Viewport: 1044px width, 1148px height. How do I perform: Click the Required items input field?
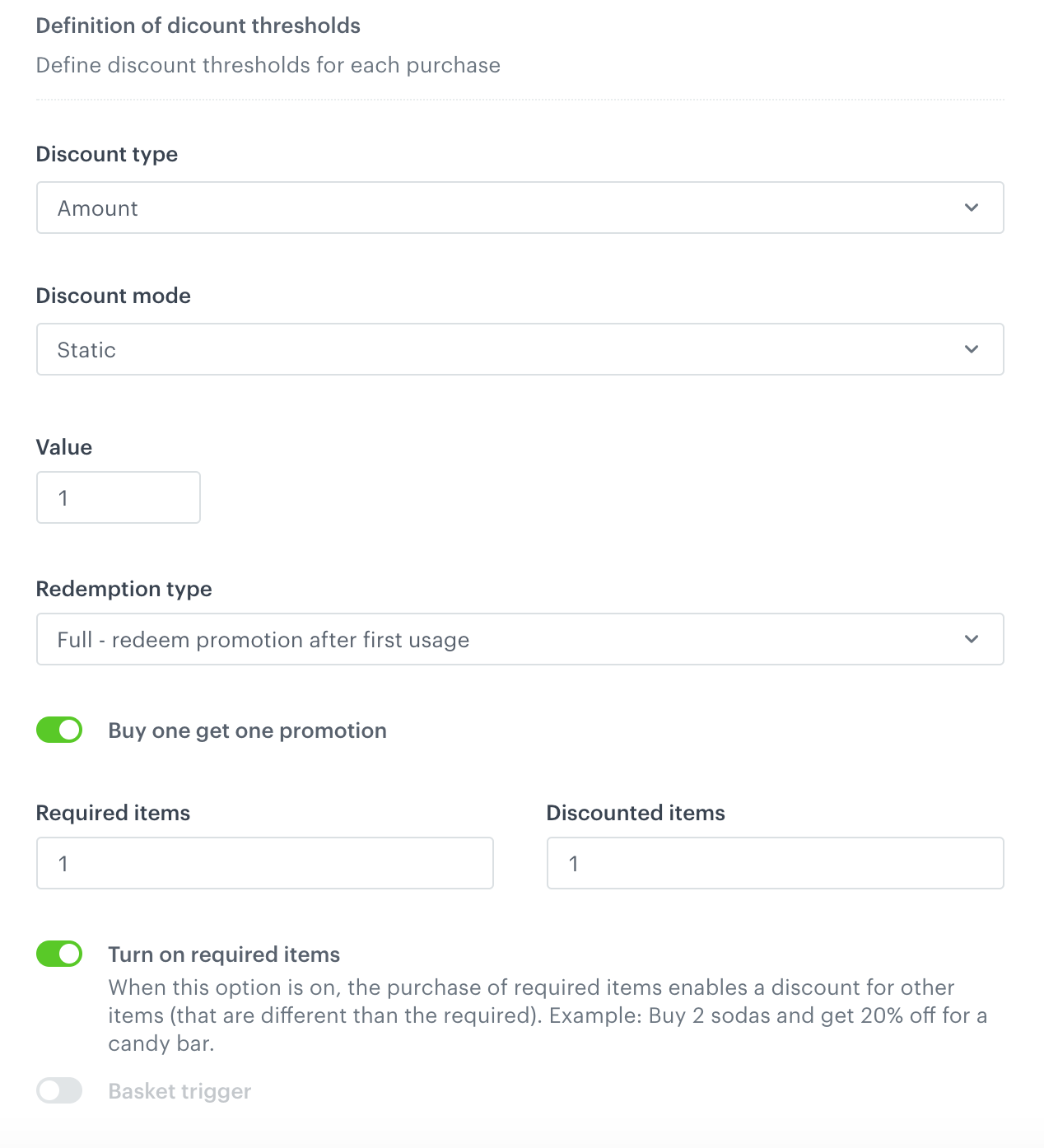pyautogui.click(x=264, y=863)
